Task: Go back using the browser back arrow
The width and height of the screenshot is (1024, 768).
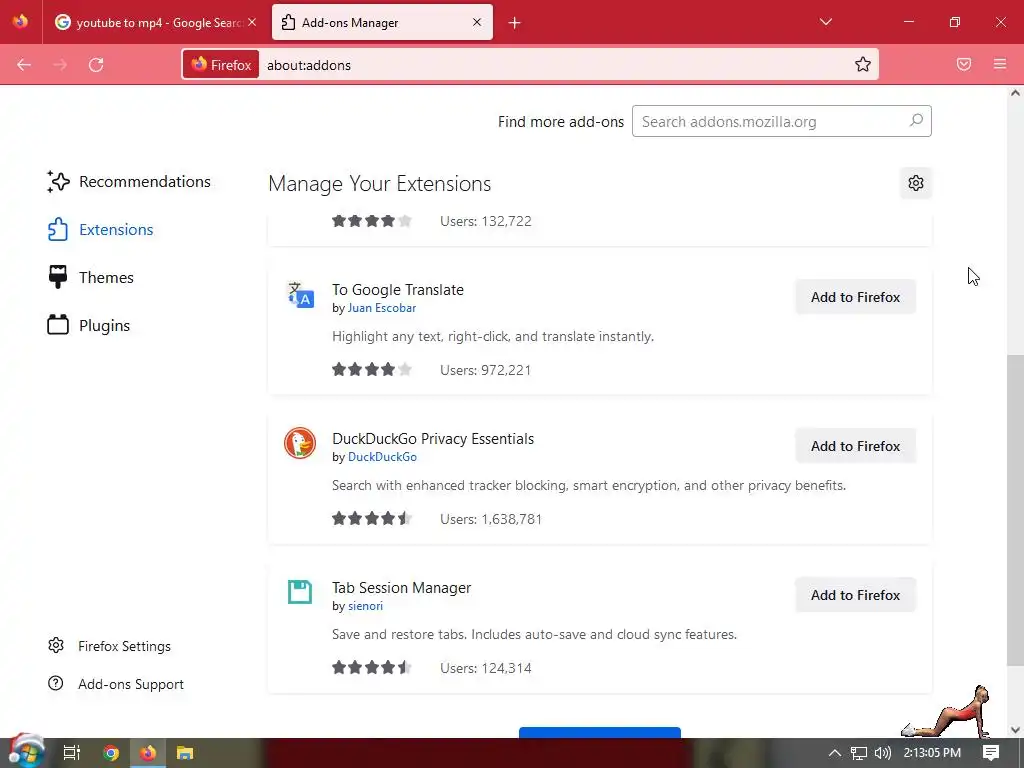Action: [x=24, y=65]
